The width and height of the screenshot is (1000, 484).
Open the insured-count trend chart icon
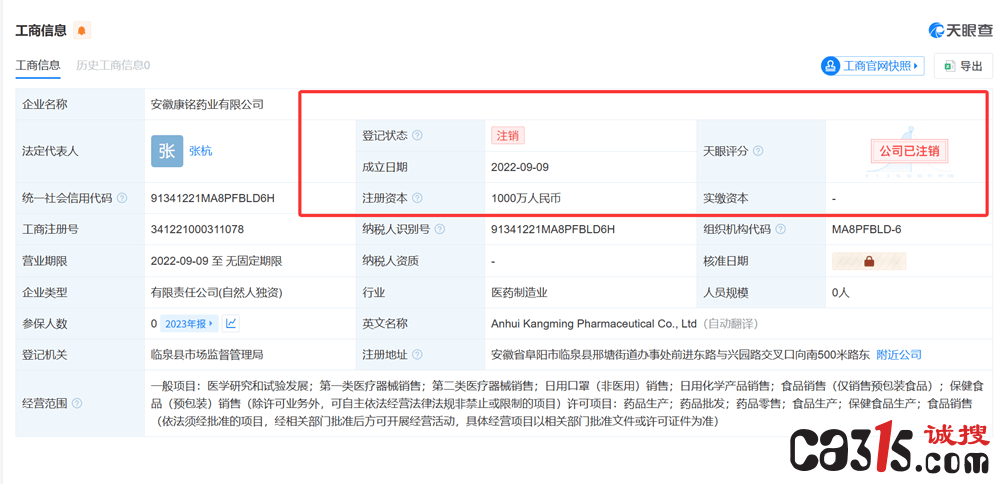click(231, 323)
